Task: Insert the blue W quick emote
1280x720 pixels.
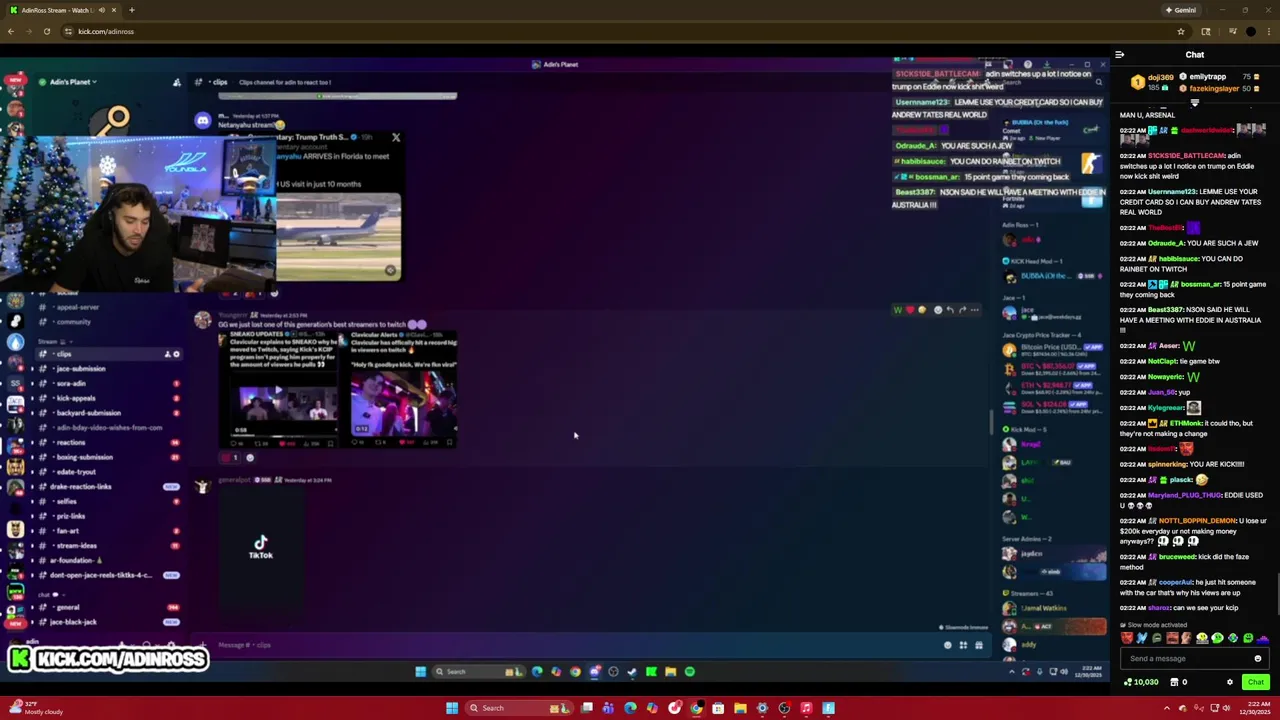Action: point(1142,638)
